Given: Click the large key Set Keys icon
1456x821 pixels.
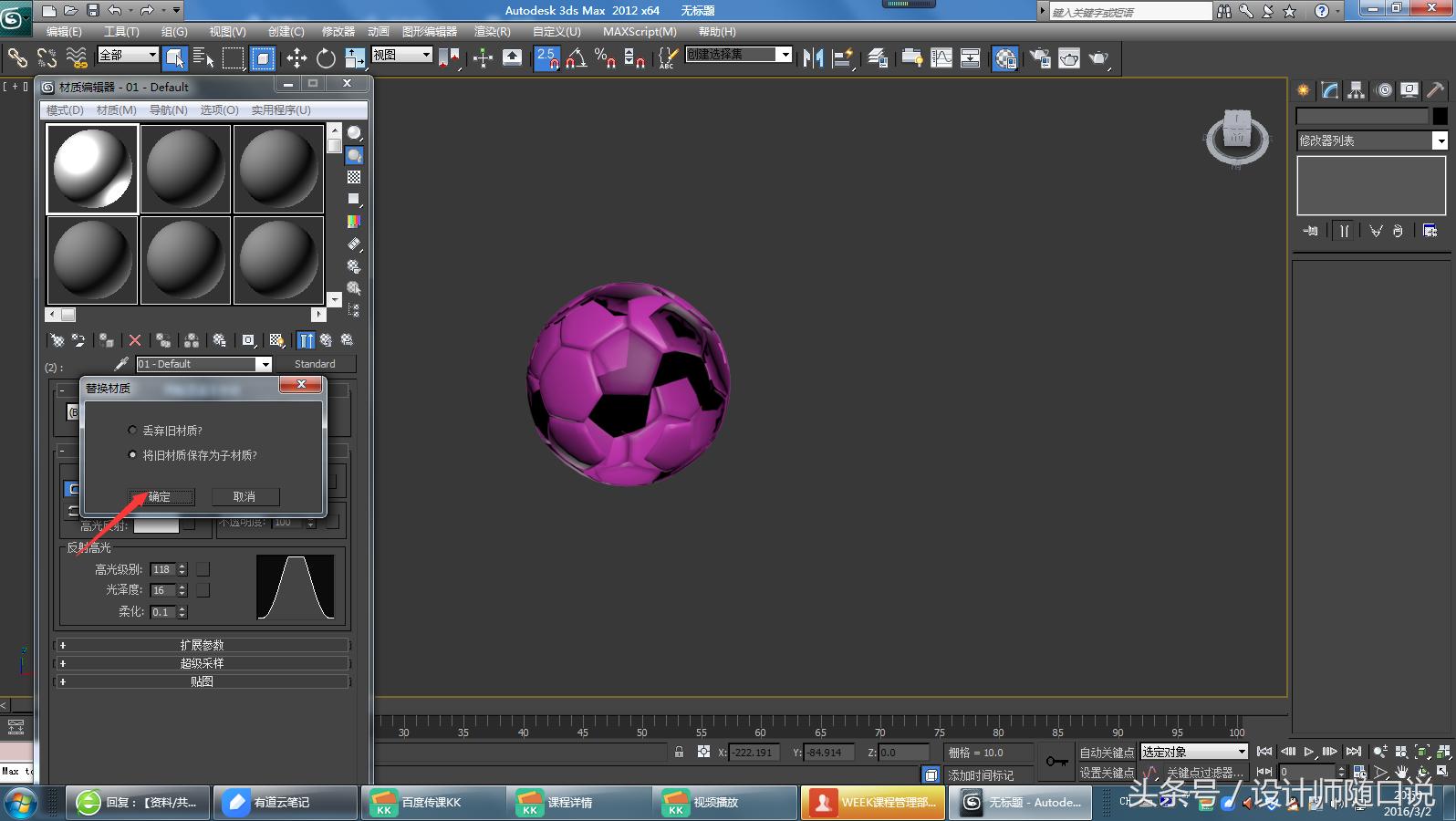Looking at the screenshot, I should [x=1057, y=761].
